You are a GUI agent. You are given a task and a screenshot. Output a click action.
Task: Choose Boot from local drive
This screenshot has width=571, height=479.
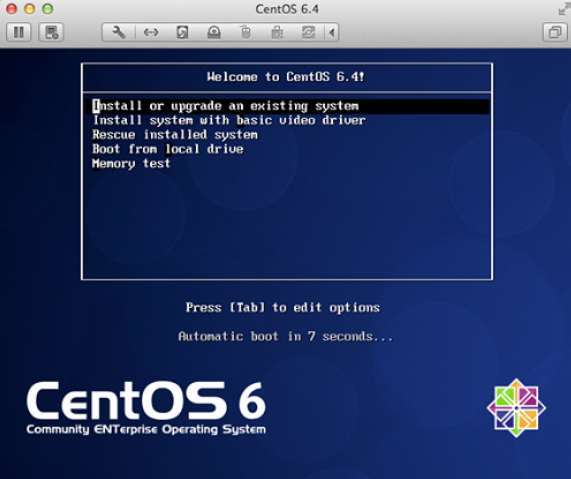pos(168,149)
